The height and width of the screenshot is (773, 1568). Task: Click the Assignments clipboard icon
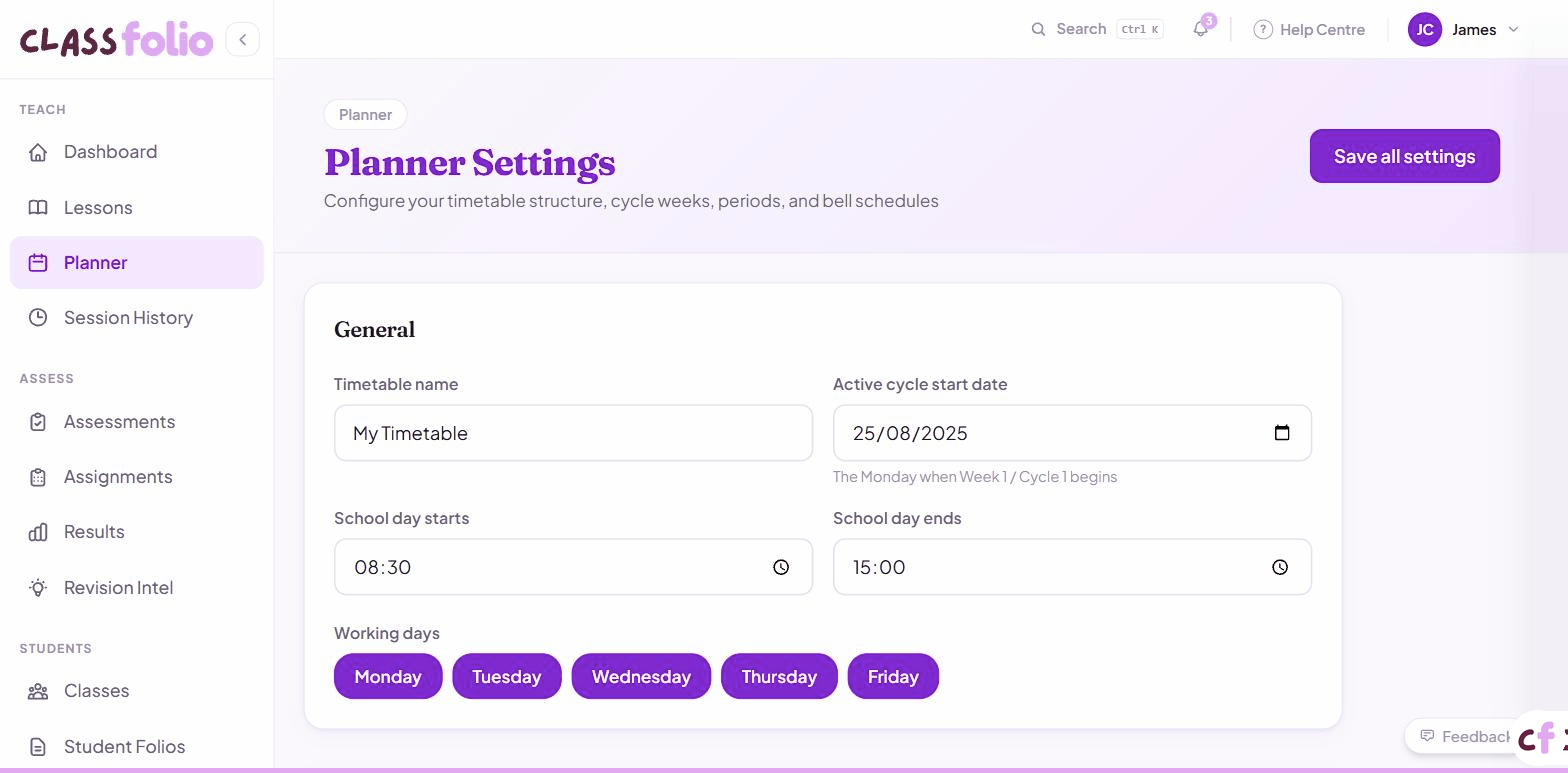(38, 477)
